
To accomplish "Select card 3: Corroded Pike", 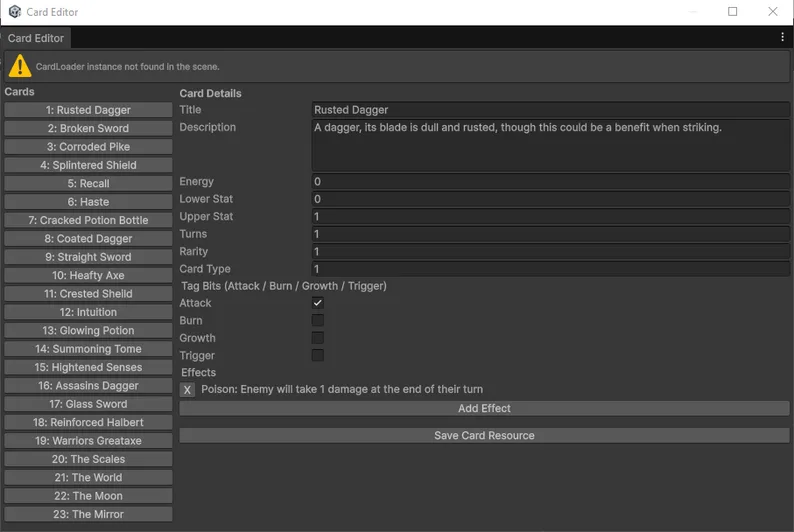I will [x=88, y=147].
